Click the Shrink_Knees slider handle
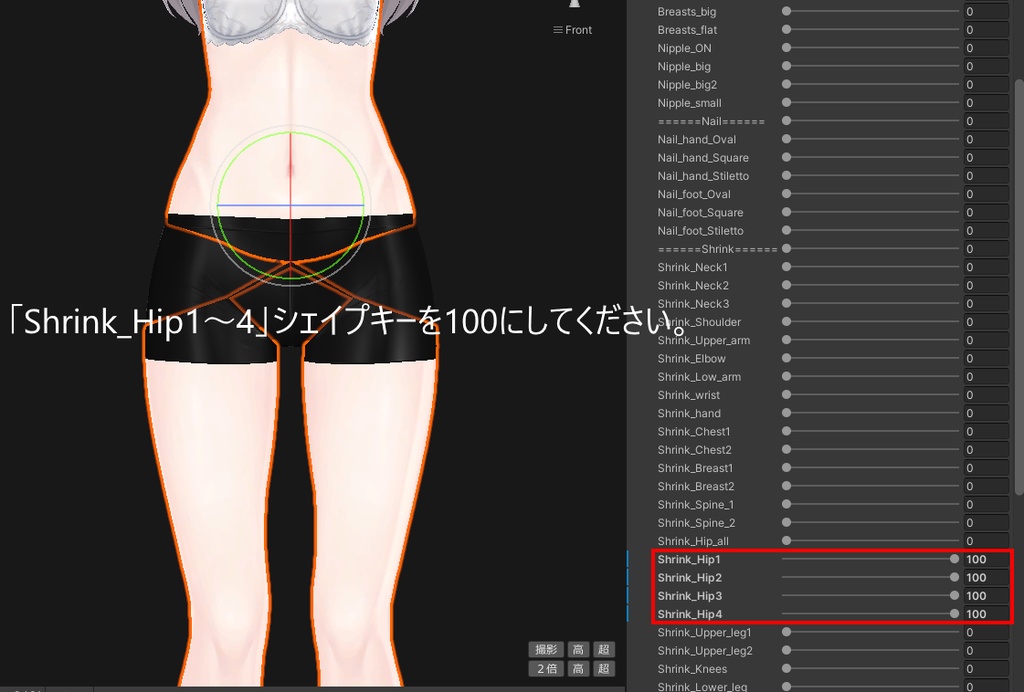 (786, 669)
